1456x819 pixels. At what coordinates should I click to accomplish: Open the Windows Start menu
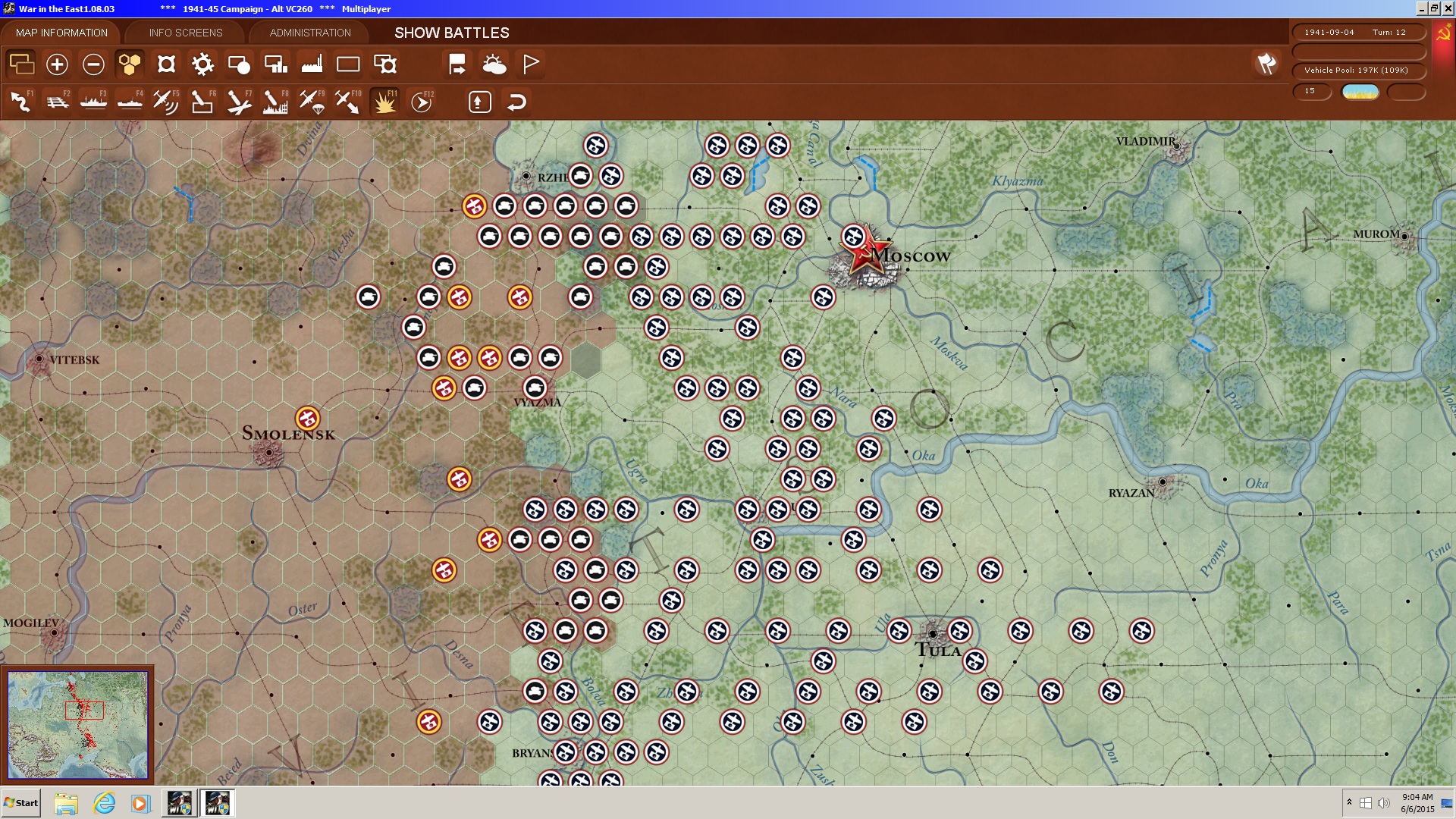click(21, 803)
